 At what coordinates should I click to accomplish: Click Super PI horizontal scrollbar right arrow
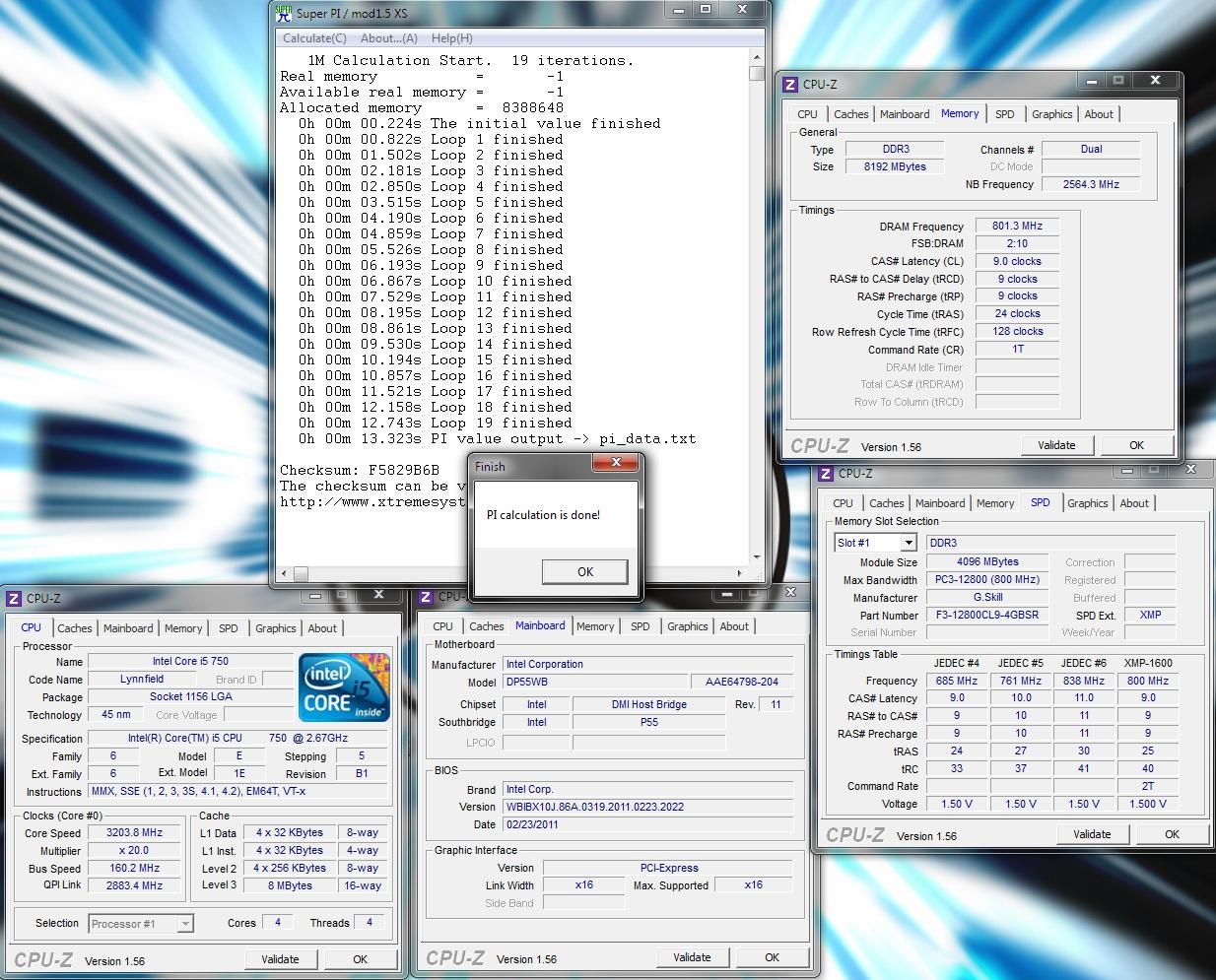point(740,572)
